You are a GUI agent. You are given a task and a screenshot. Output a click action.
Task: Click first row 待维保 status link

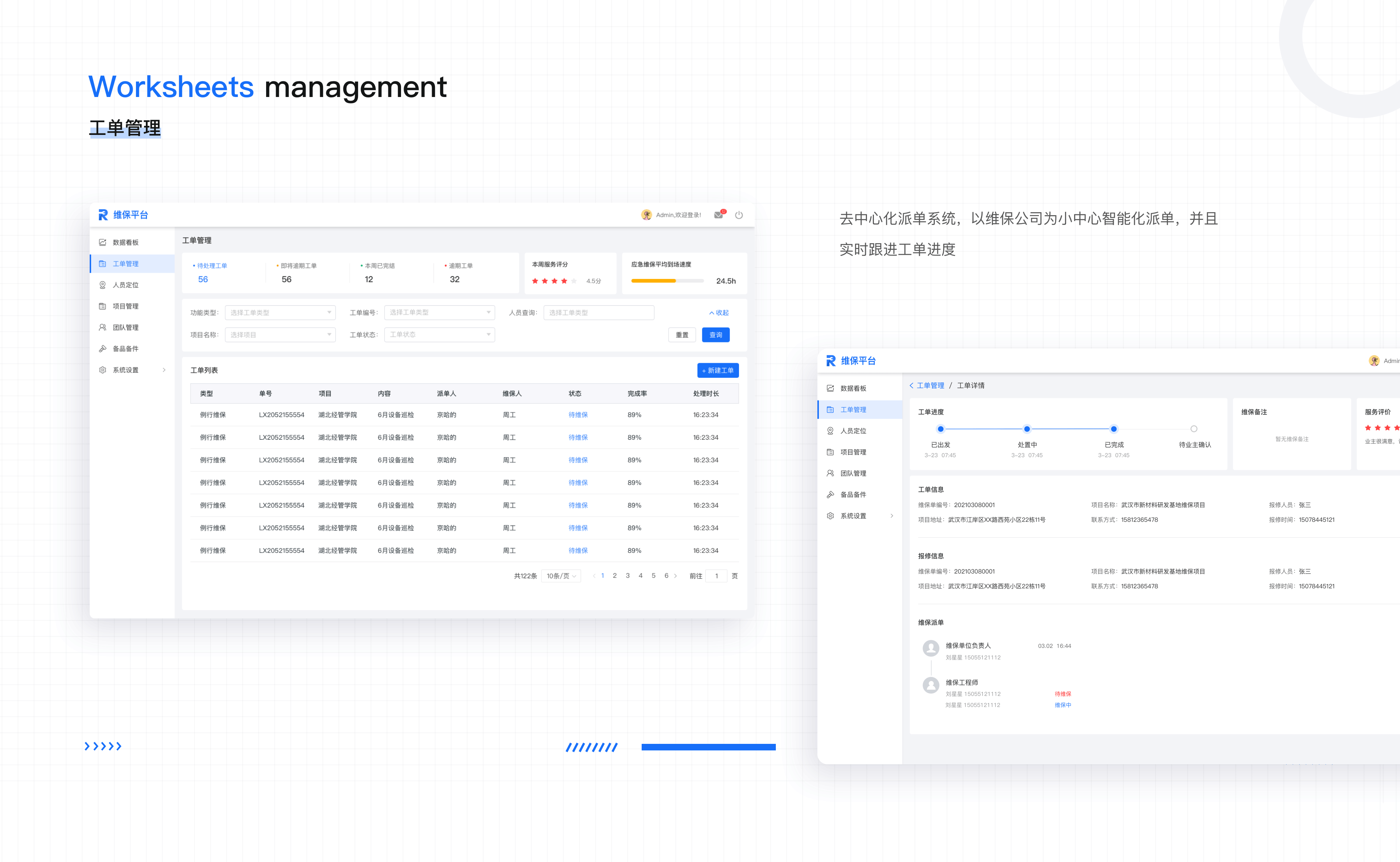(578, 415)
